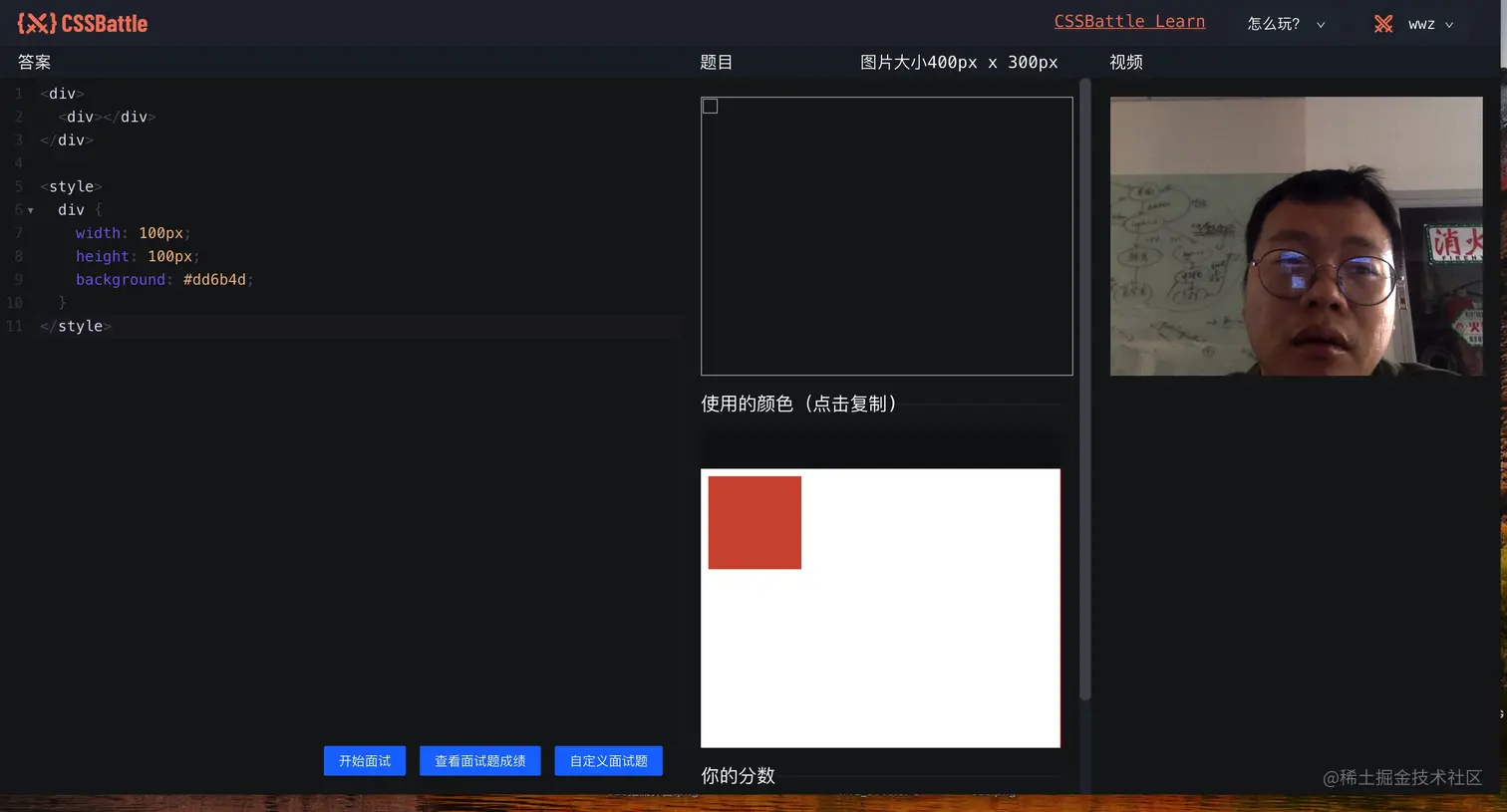Viewport: 1507px width, 812px height.
Task: Select the 答案 panel heading
Action: pyautogui.click(x=33, y=62)
